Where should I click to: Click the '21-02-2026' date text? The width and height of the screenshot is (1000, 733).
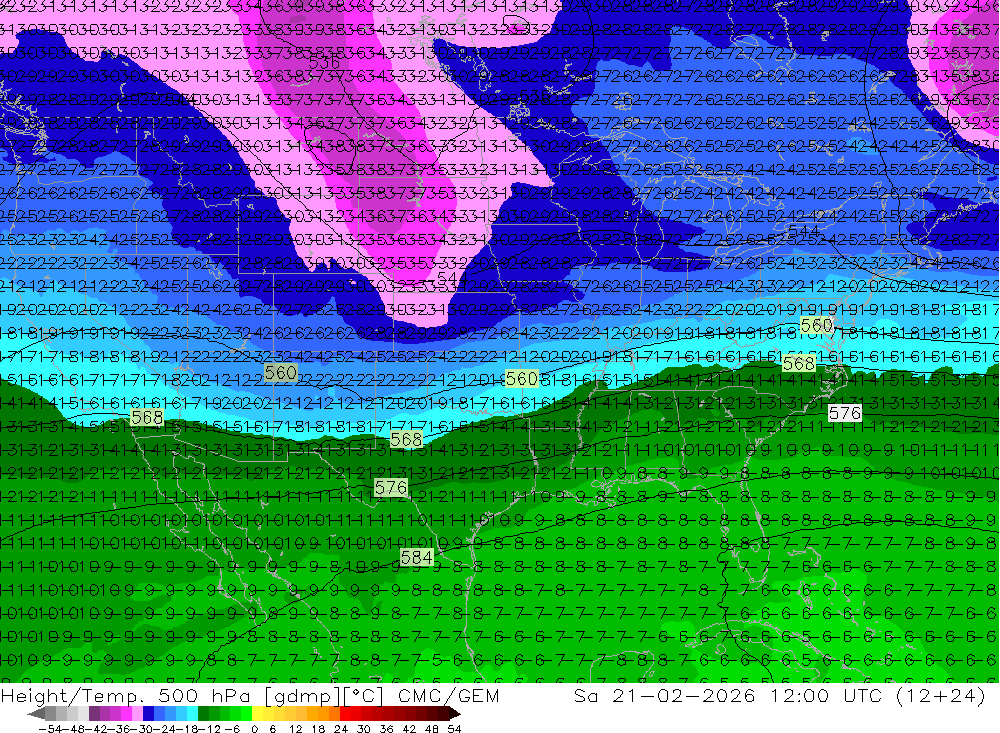pos(683,695)
